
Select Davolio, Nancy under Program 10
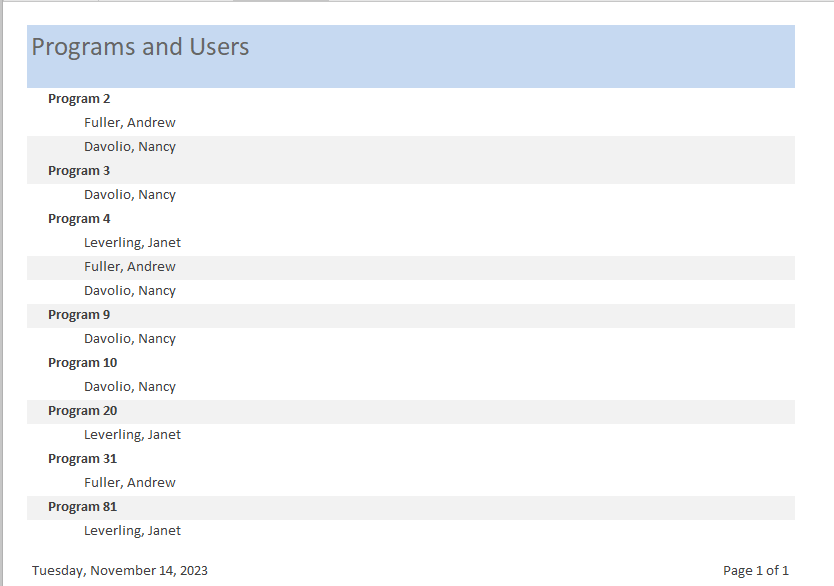click(x=130, y=387)
